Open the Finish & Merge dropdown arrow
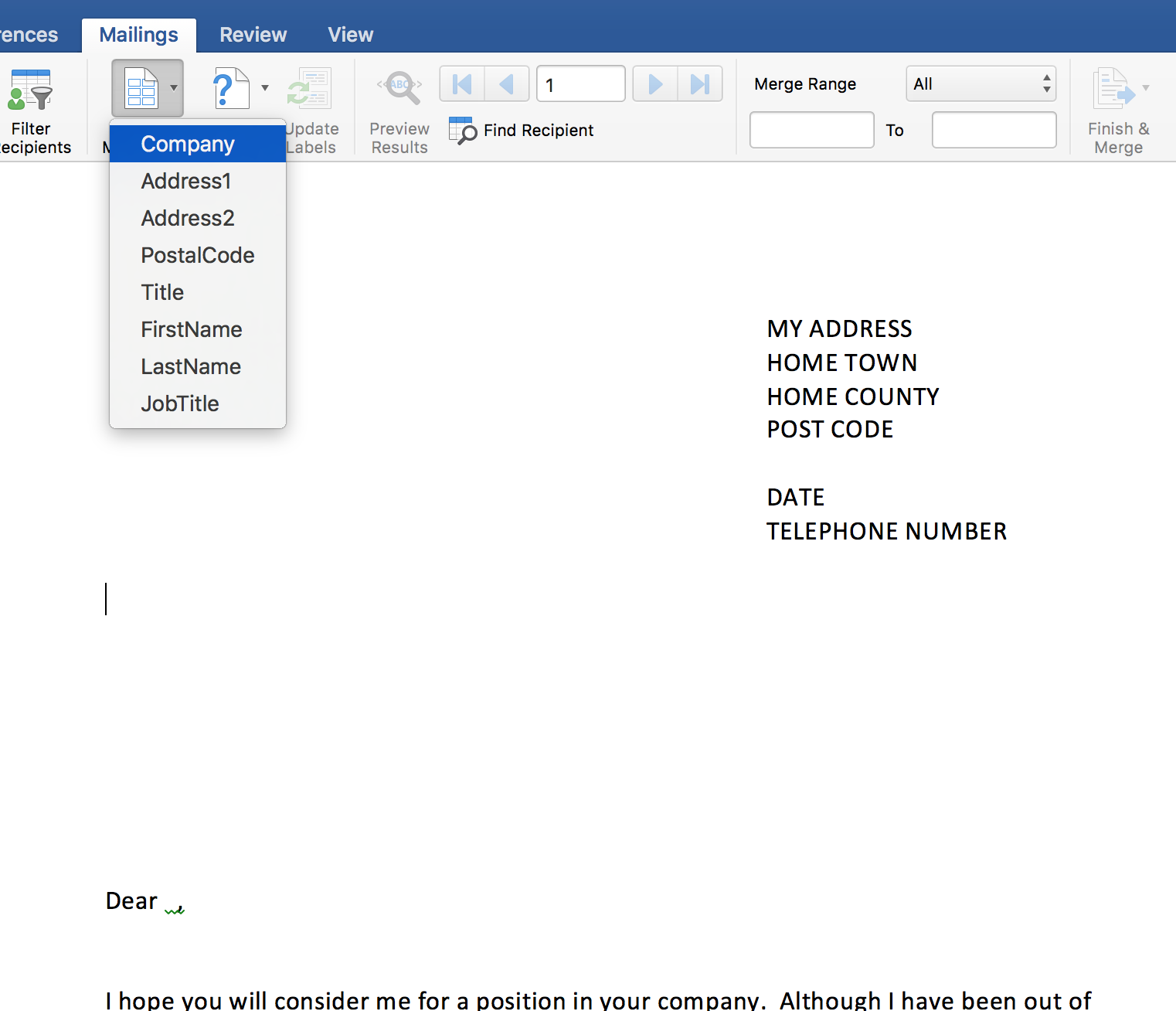The width and height of the screenshot is (1176, 1011). coord(1146,87)
